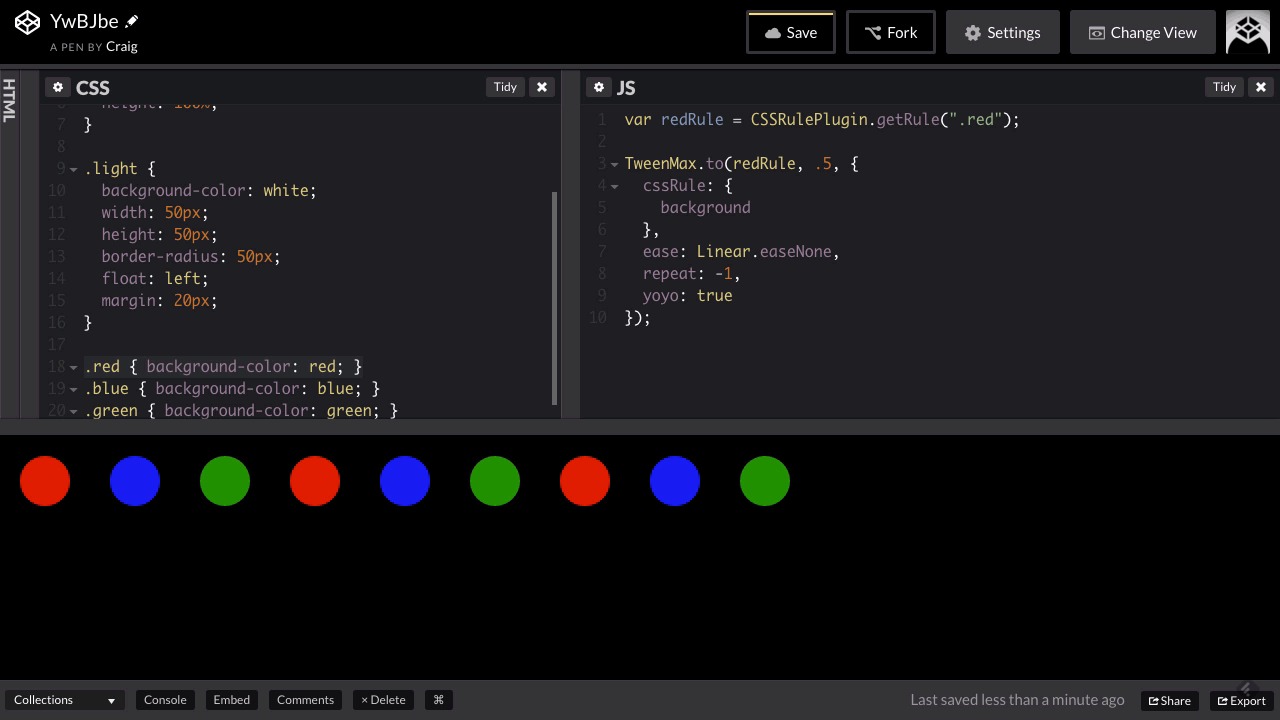Expand the collapsed HTML panel
This screenshot has height=720, width=1280.
pos(9,100)
